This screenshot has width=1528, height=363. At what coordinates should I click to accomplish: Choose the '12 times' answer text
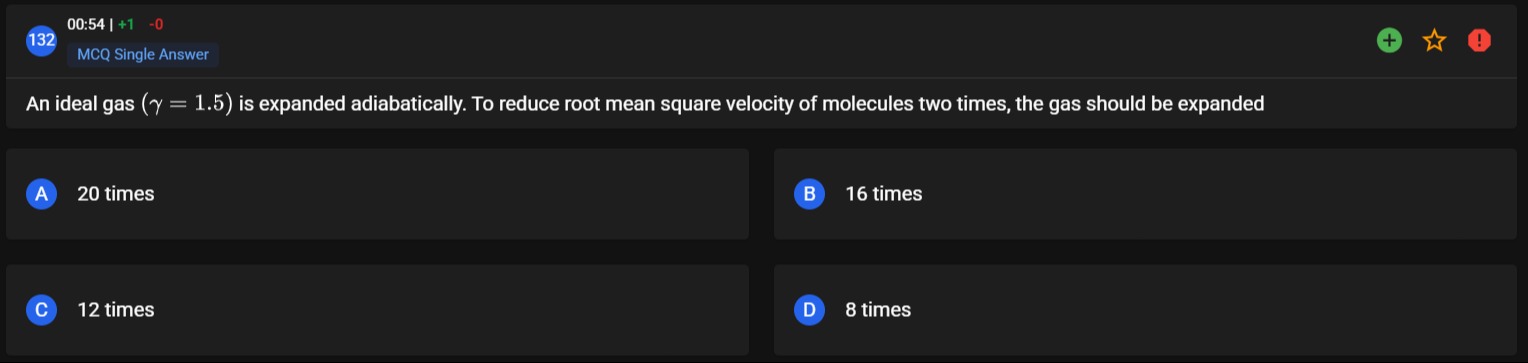coord(116,310)
